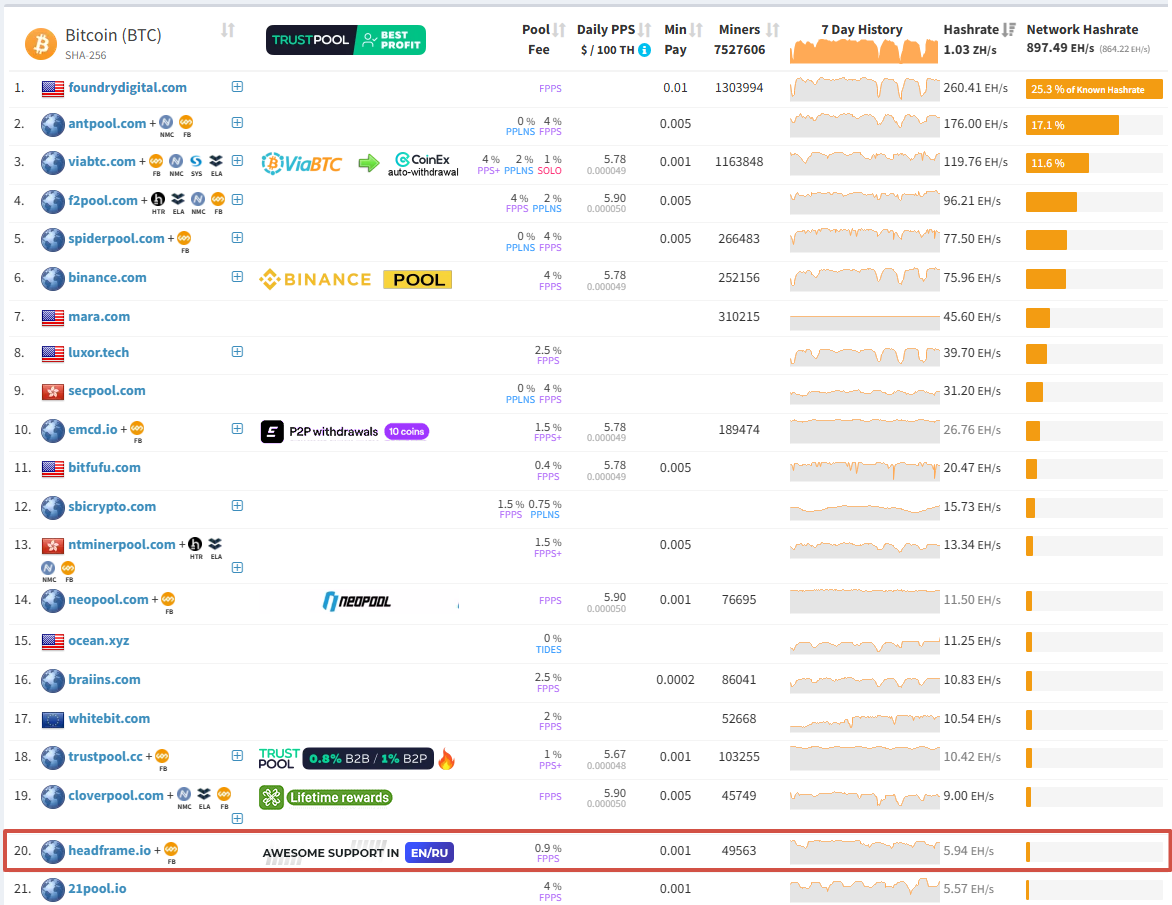Screen dimensions: 1172x905
Task: Open luxor.tech pool link
Action: click(99, 353)
